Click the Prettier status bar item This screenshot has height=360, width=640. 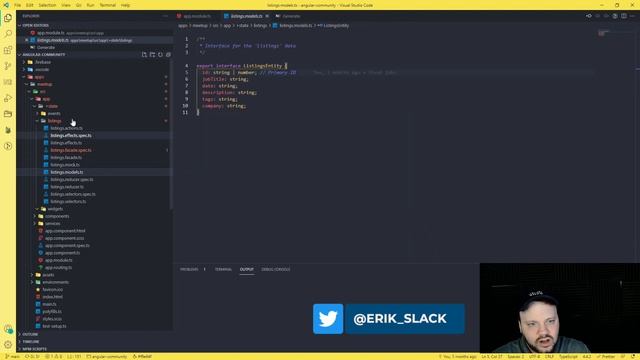tap(606, 356)
